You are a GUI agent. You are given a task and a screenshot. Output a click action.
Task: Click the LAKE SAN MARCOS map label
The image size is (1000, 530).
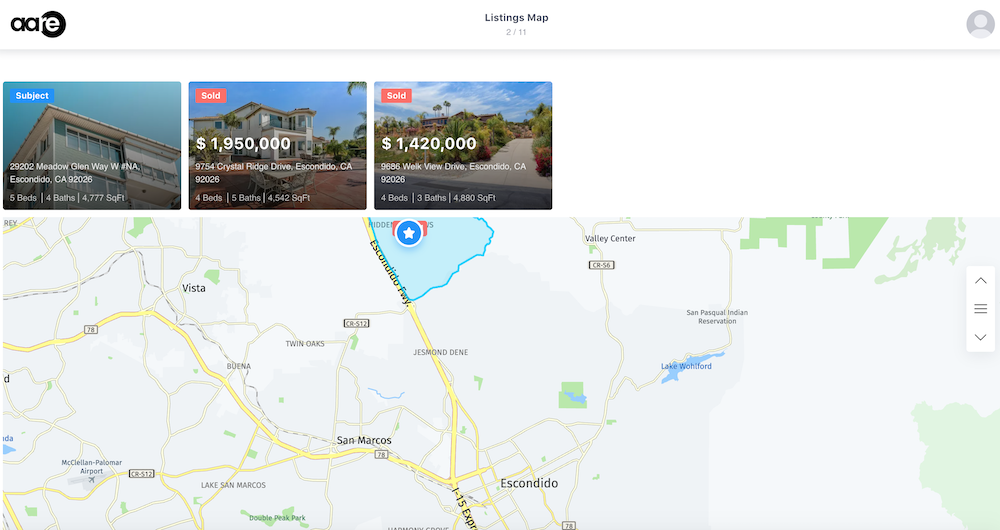coord(233,485)
